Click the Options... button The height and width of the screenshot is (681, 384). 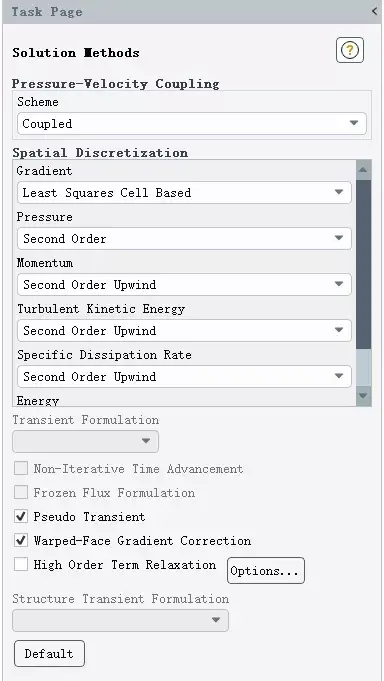[266, 571]
